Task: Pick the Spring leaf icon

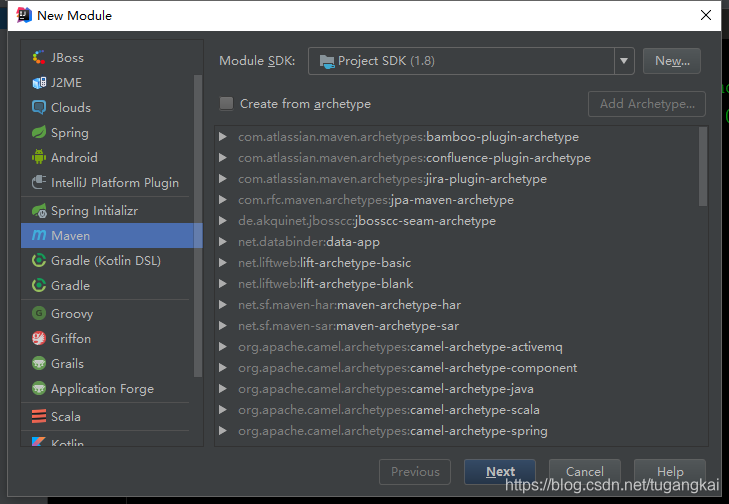Action: pyautogui.click(x=39, y=133)
